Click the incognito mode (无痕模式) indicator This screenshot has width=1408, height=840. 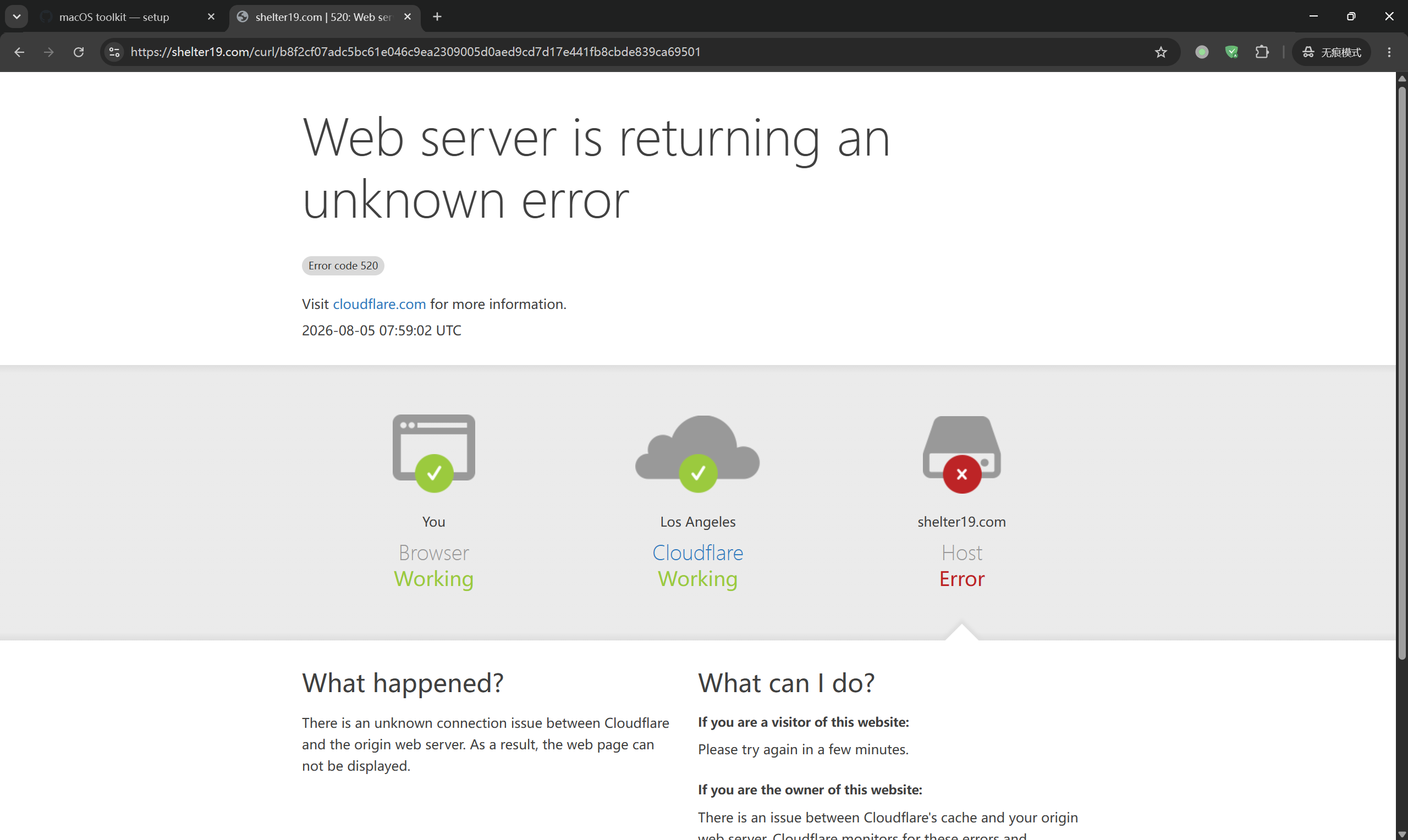tap(1332, 52)
